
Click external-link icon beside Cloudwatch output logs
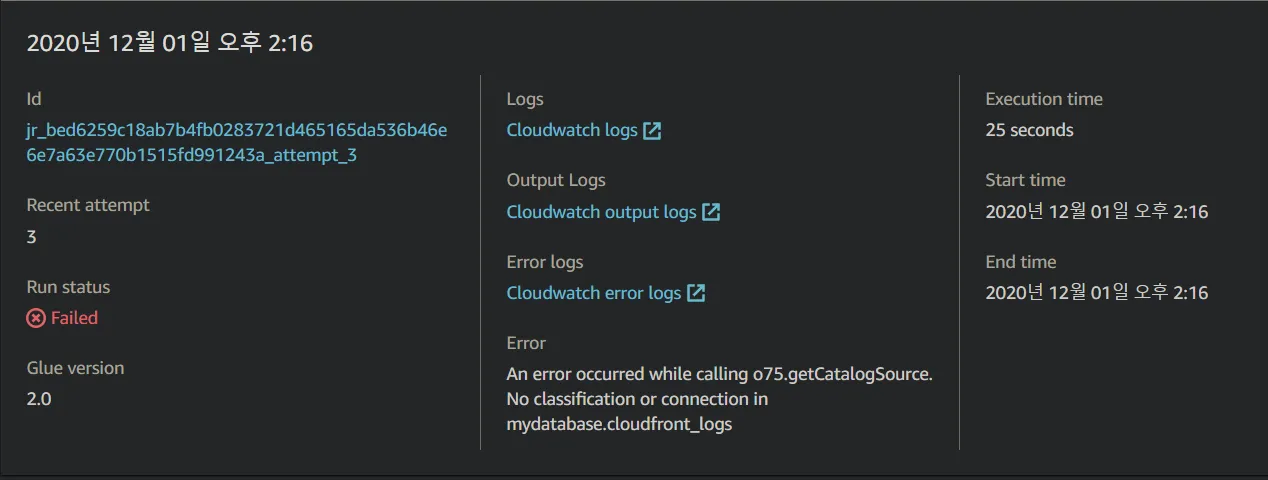[711, 212]
